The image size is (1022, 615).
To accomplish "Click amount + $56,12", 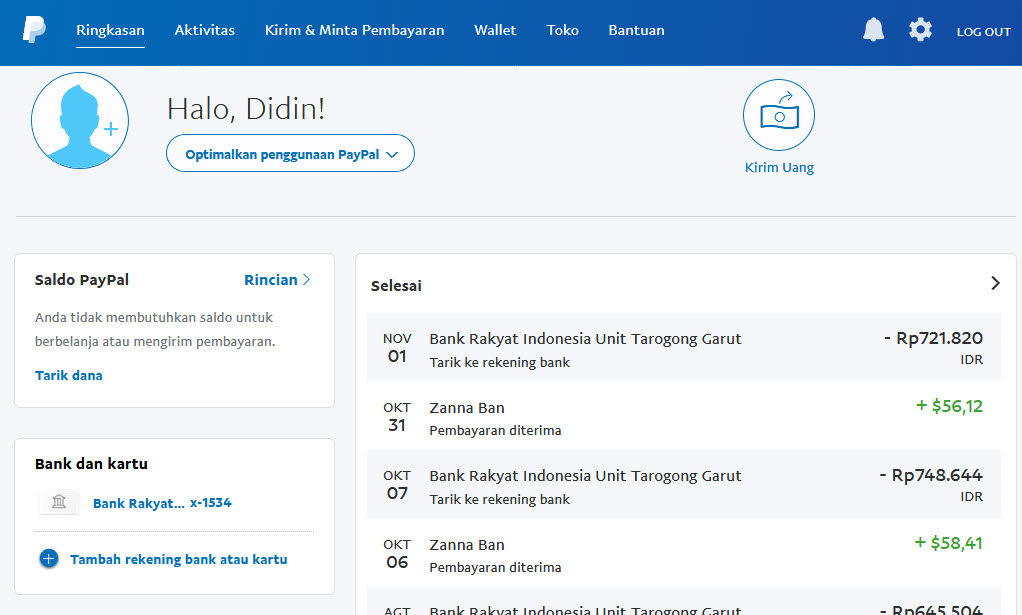I will [x=949, y=406].
